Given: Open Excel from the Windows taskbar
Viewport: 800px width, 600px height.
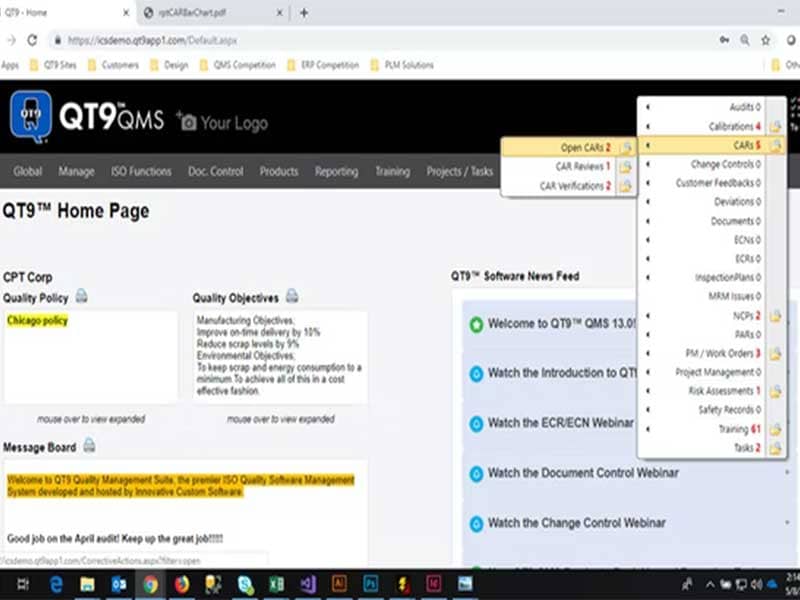Looking at the screenshot, I should tap(276, 583).
